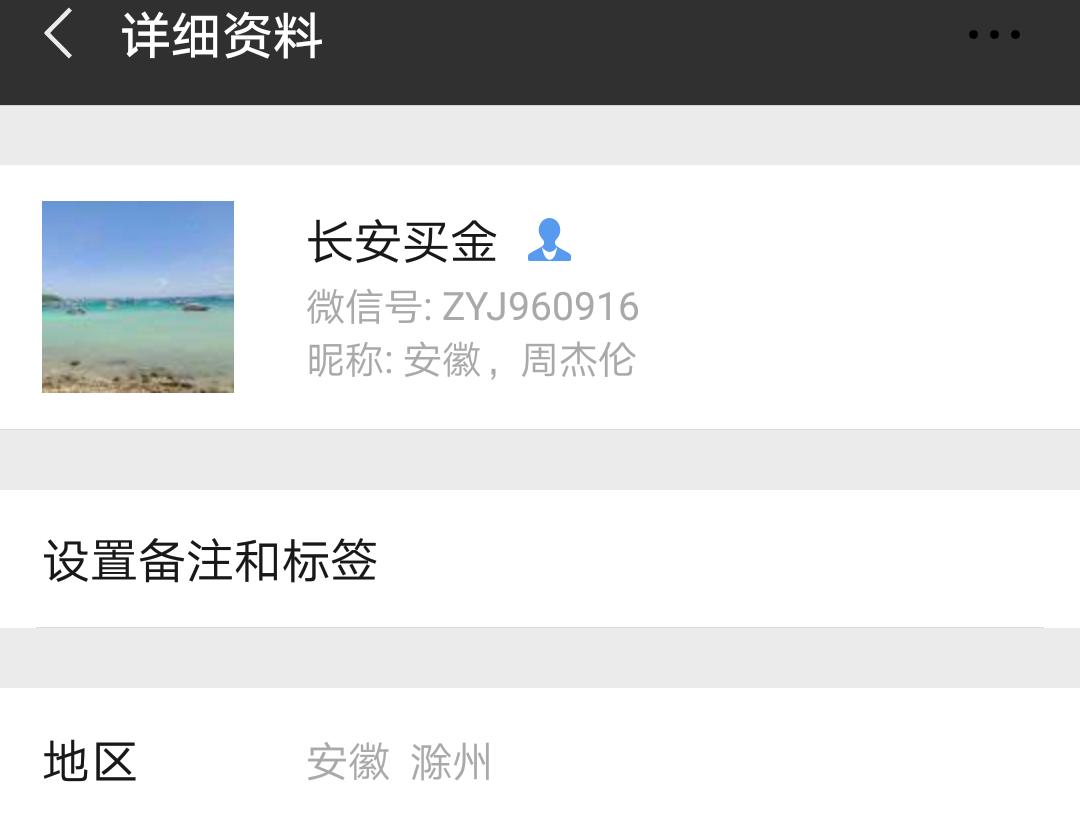
Task: Select the contact name 长安买金
Action: (402, 241)
